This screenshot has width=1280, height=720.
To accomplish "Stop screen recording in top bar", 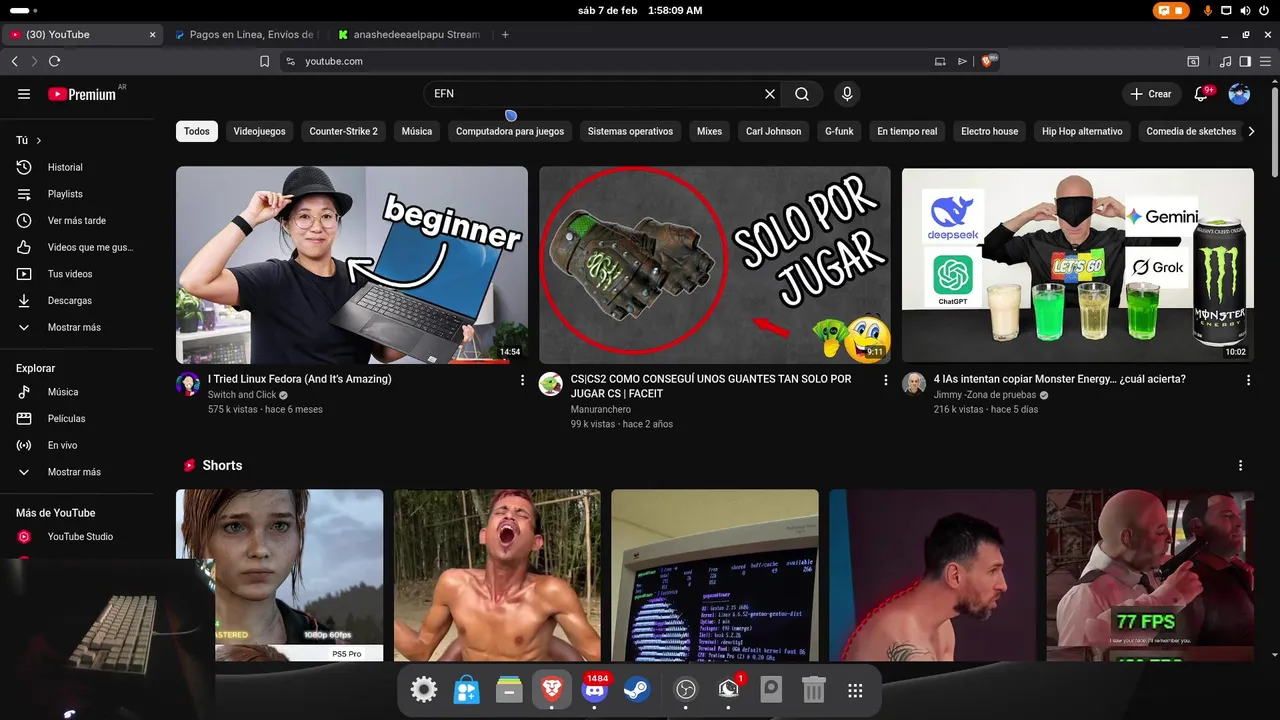I will pos(1171,10).
